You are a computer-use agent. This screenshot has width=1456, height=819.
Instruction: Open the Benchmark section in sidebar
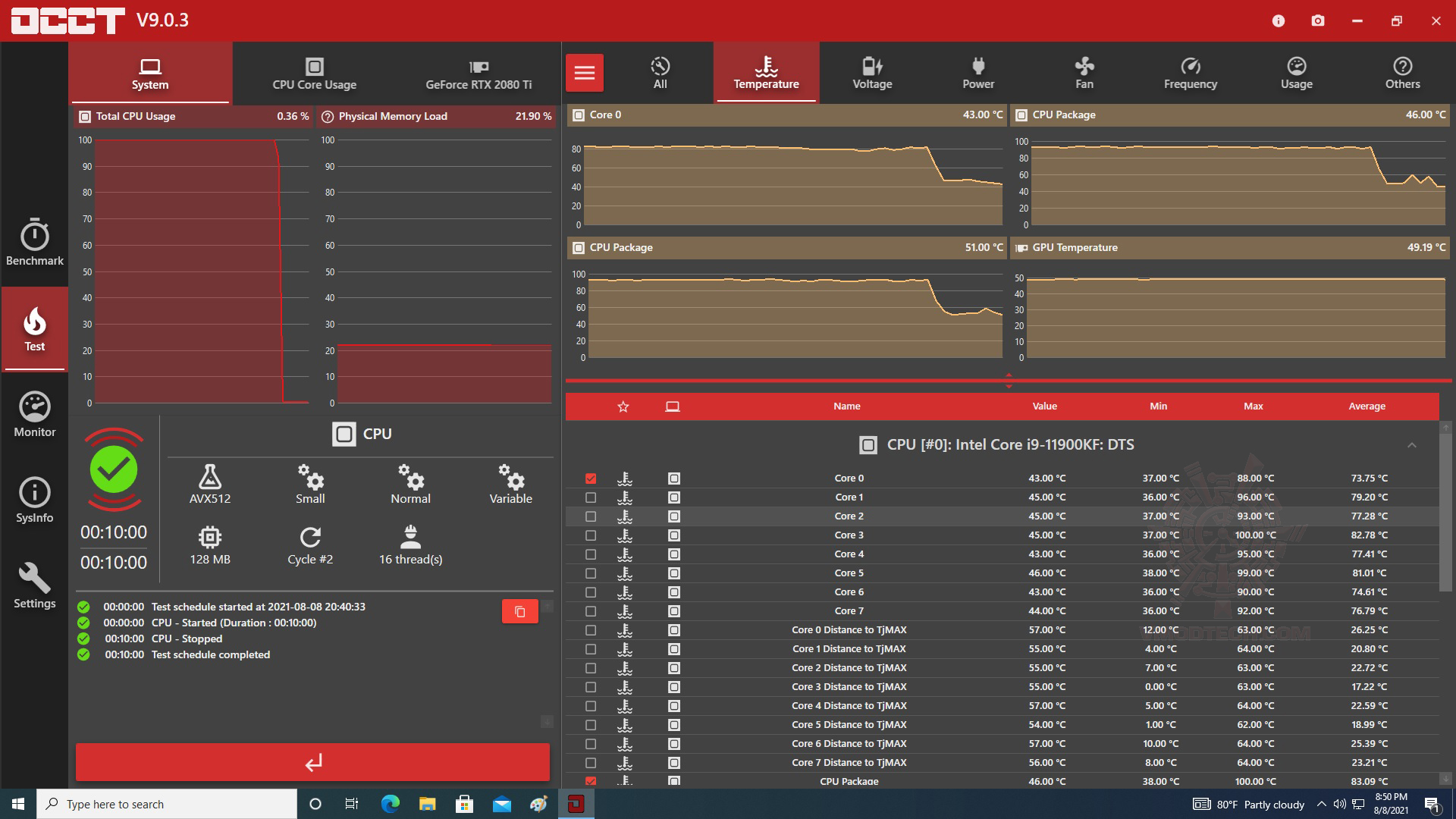[x=34, y=243]
